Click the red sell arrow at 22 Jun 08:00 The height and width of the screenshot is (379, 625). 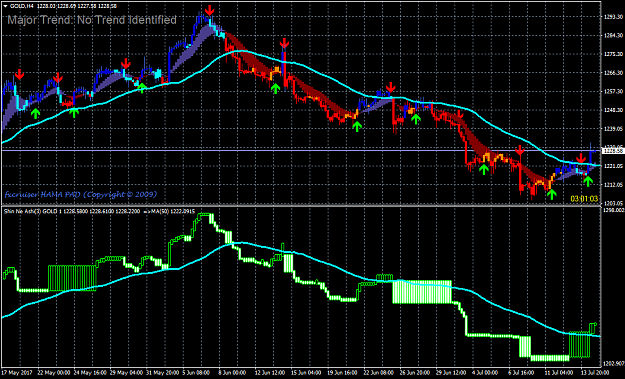pos(391,87)
